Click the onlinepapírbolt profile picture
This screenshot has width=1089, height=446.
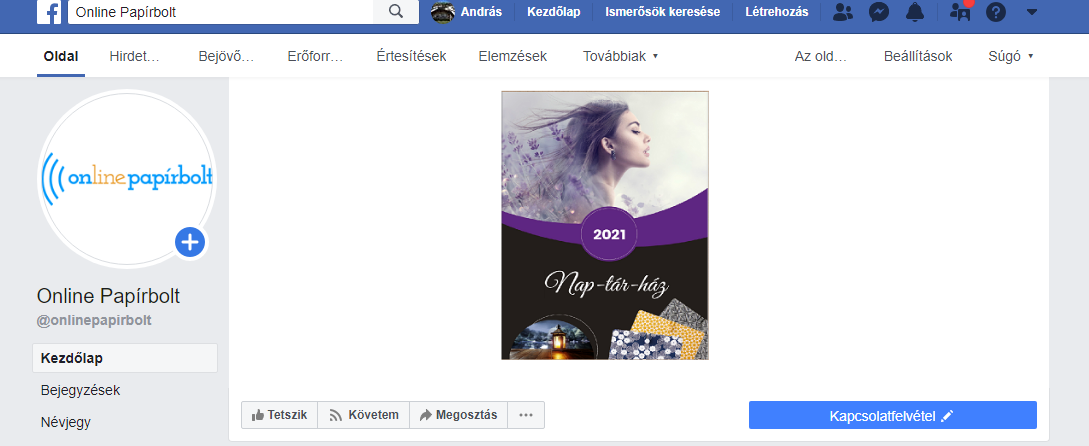[127, 179]
